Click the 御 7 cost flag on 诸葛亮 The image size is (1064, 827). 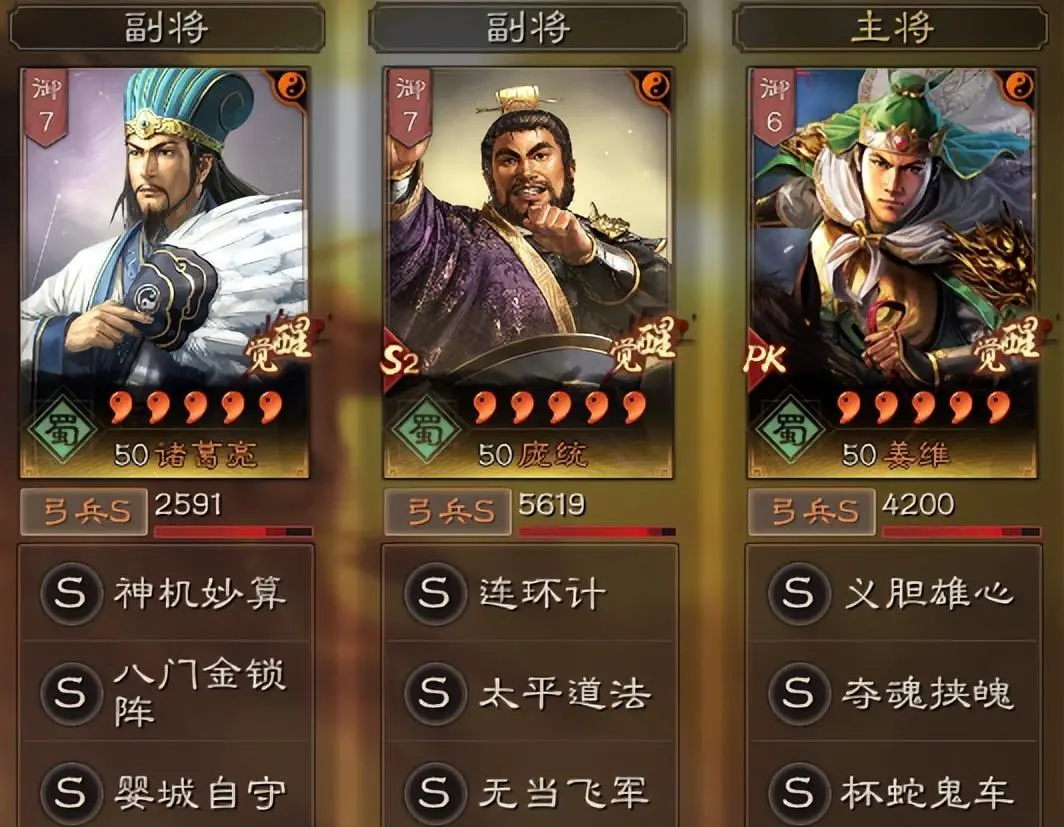(46, 107)
